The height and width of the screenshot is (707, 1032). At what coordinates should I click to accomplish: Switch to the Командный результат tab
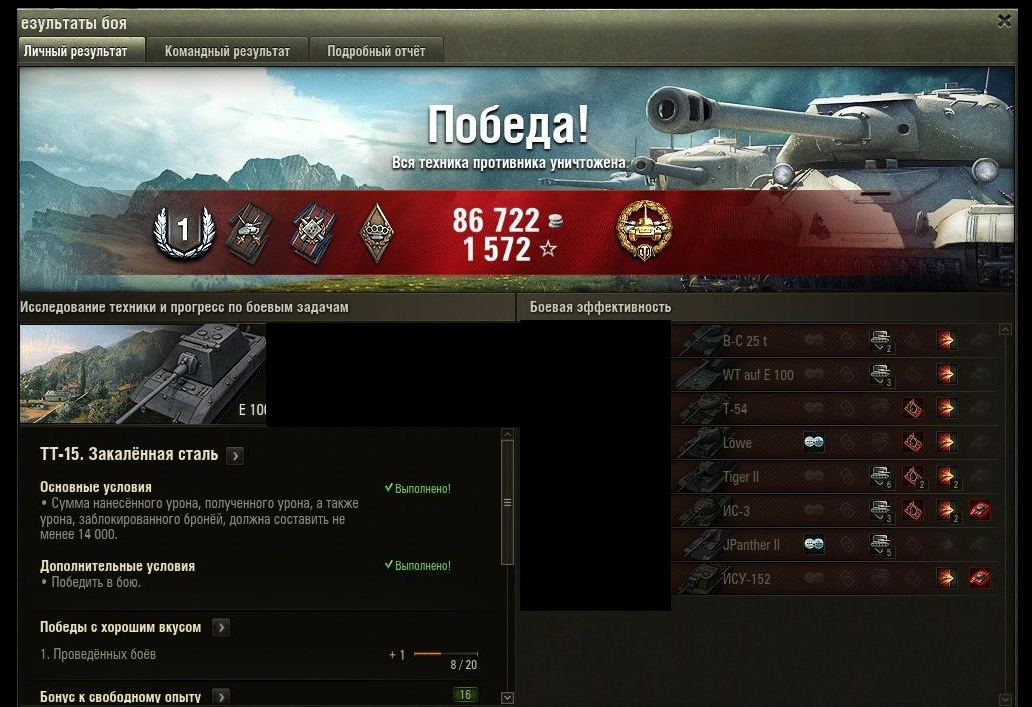(x=227, y=51)
